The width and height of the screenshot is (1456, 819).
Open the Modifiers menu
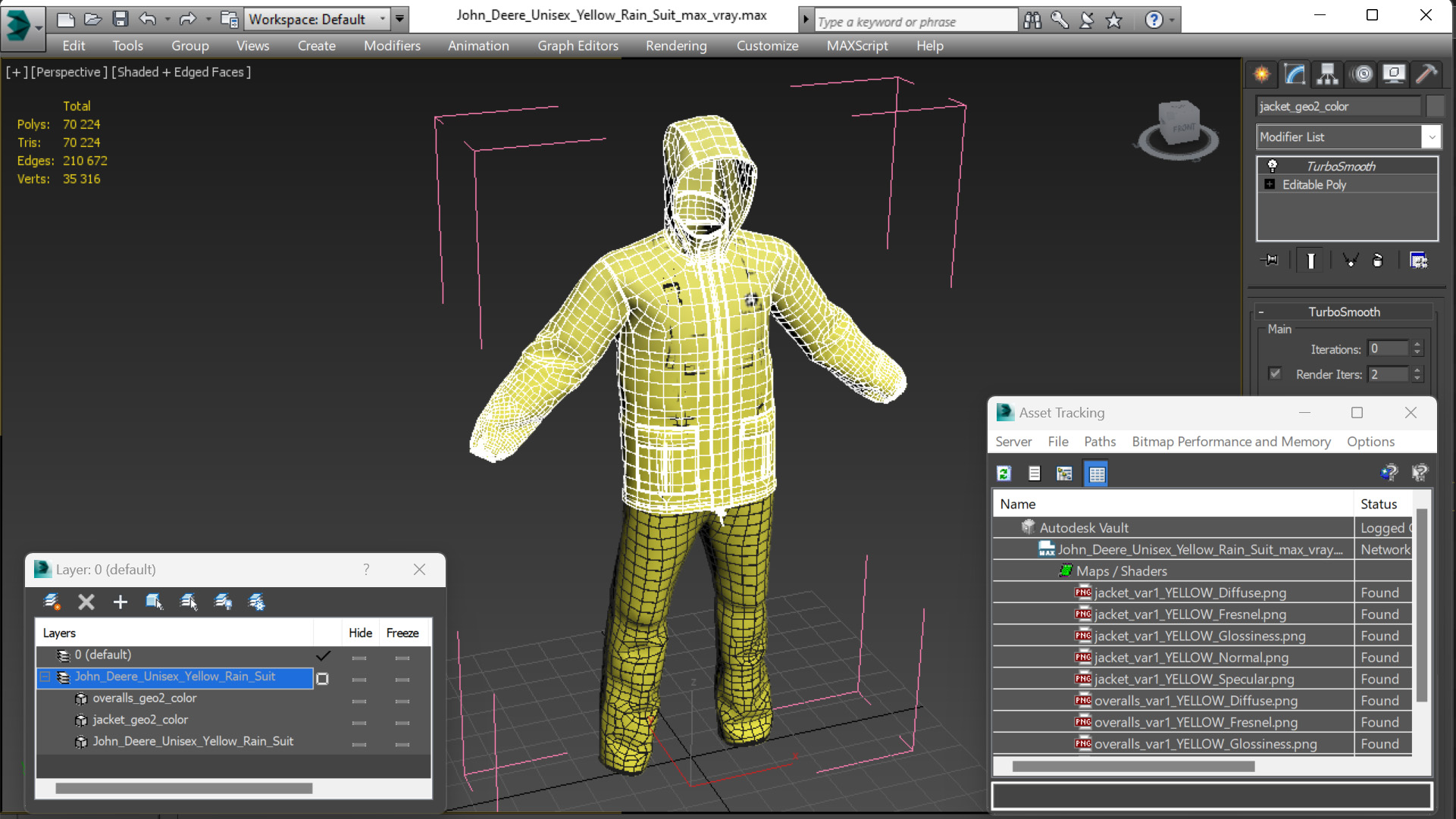click(x=392, y=45)
